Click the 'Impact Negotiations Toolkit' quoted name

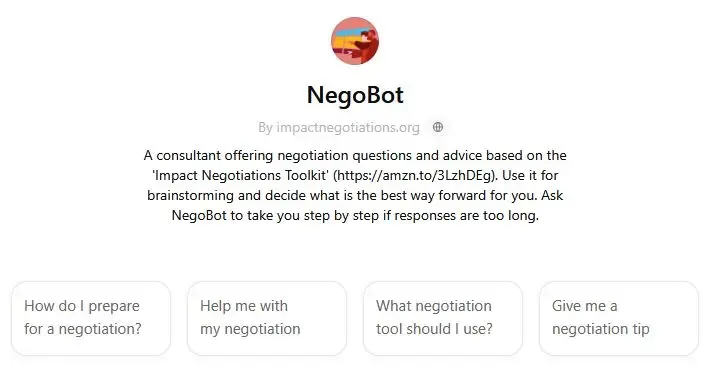click(241, 176)
